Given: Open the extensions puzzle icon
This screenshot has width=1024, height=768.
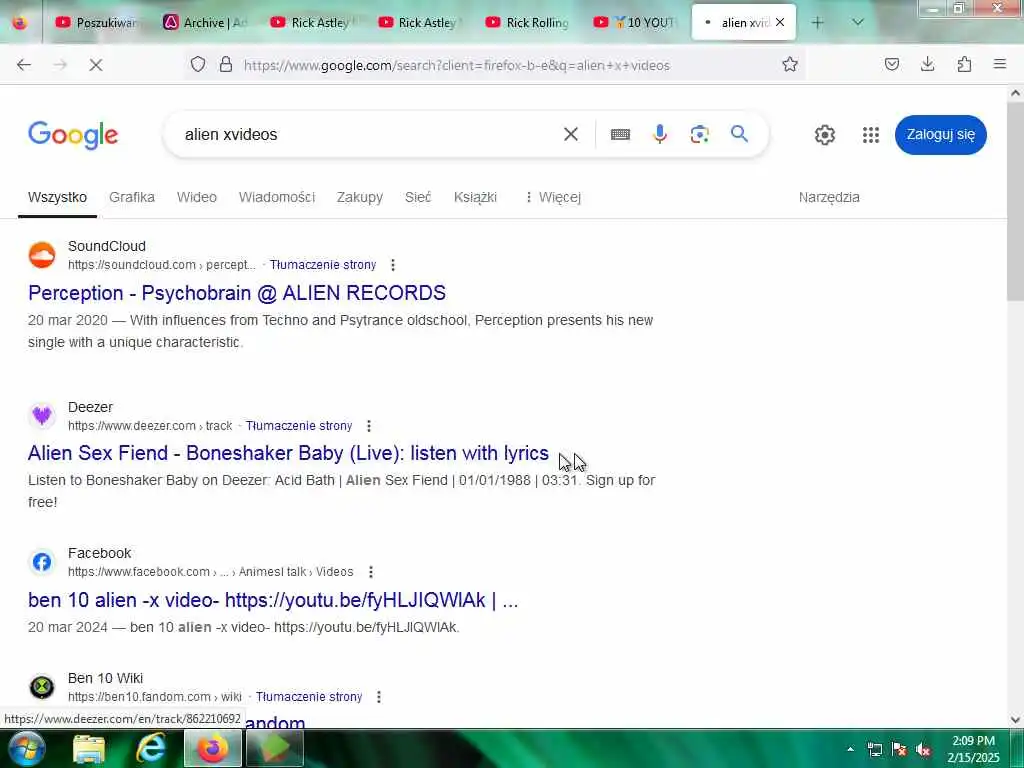Looking at the screenshot, I should (964, 65).
